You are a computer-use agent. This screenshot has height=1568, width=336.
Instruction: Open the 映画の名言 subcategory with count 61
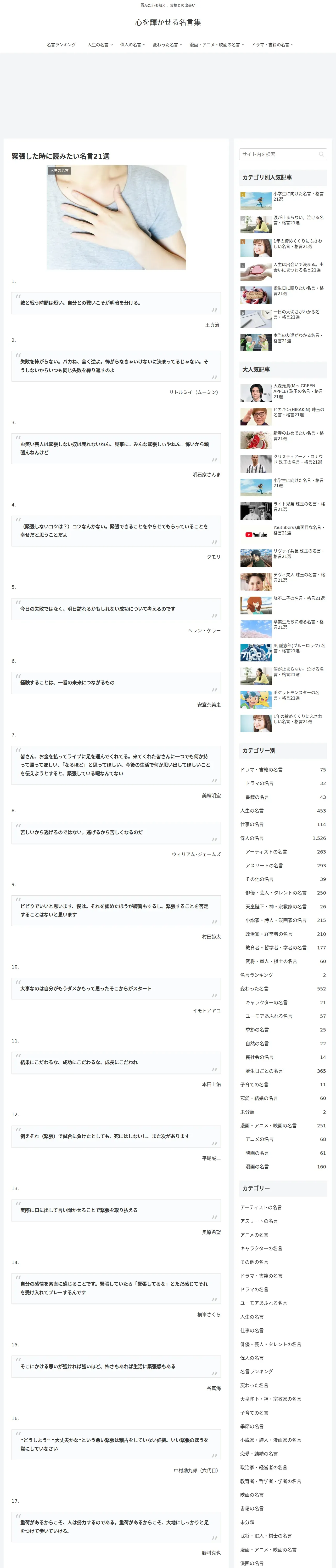point(285,1153)
